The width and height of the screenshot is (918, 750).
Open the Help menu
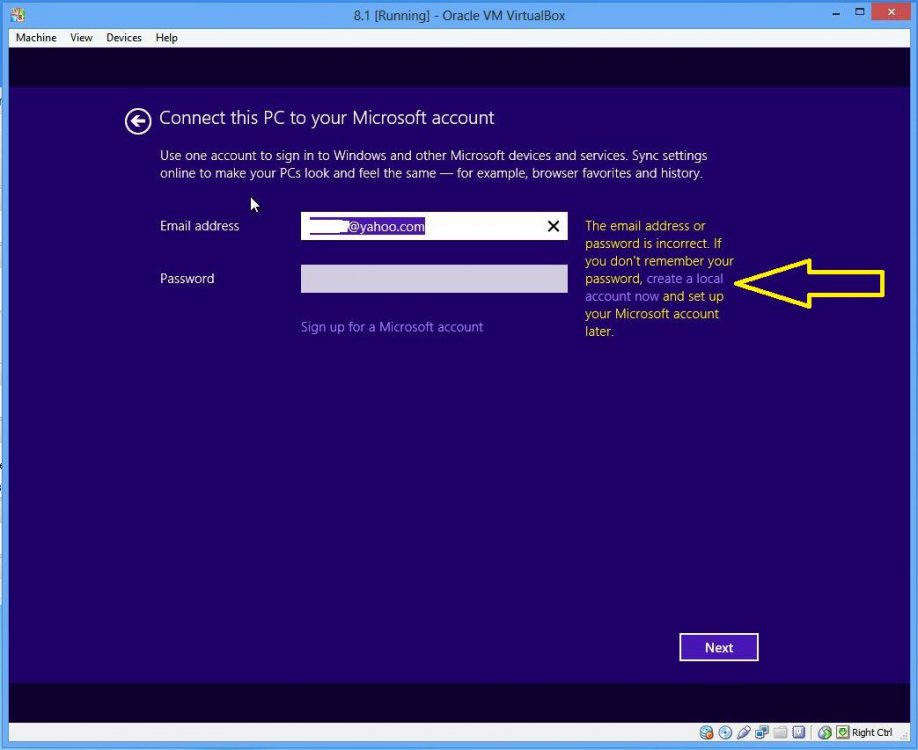(167, 38)
